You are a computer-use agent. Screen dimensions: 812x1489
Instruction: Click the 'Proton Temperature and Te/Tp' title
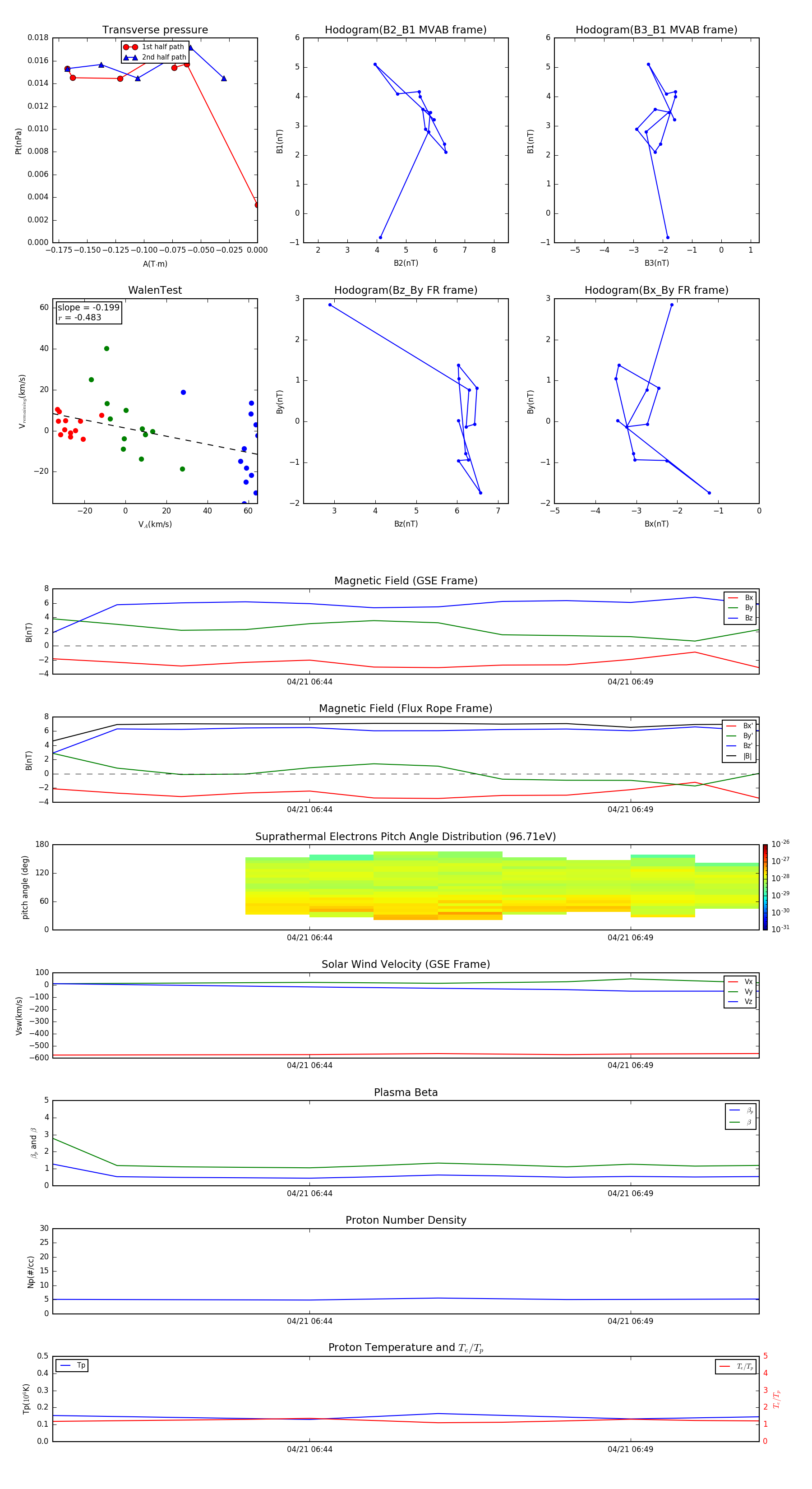(406, 1348)
